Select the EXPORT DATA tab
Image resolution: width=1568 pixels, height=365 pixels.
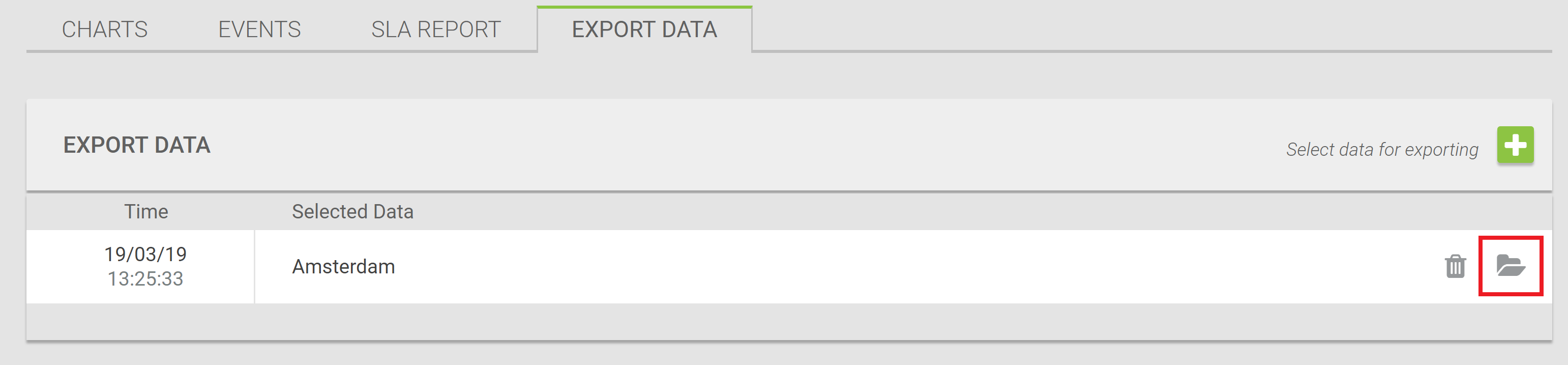pos(644,29)
